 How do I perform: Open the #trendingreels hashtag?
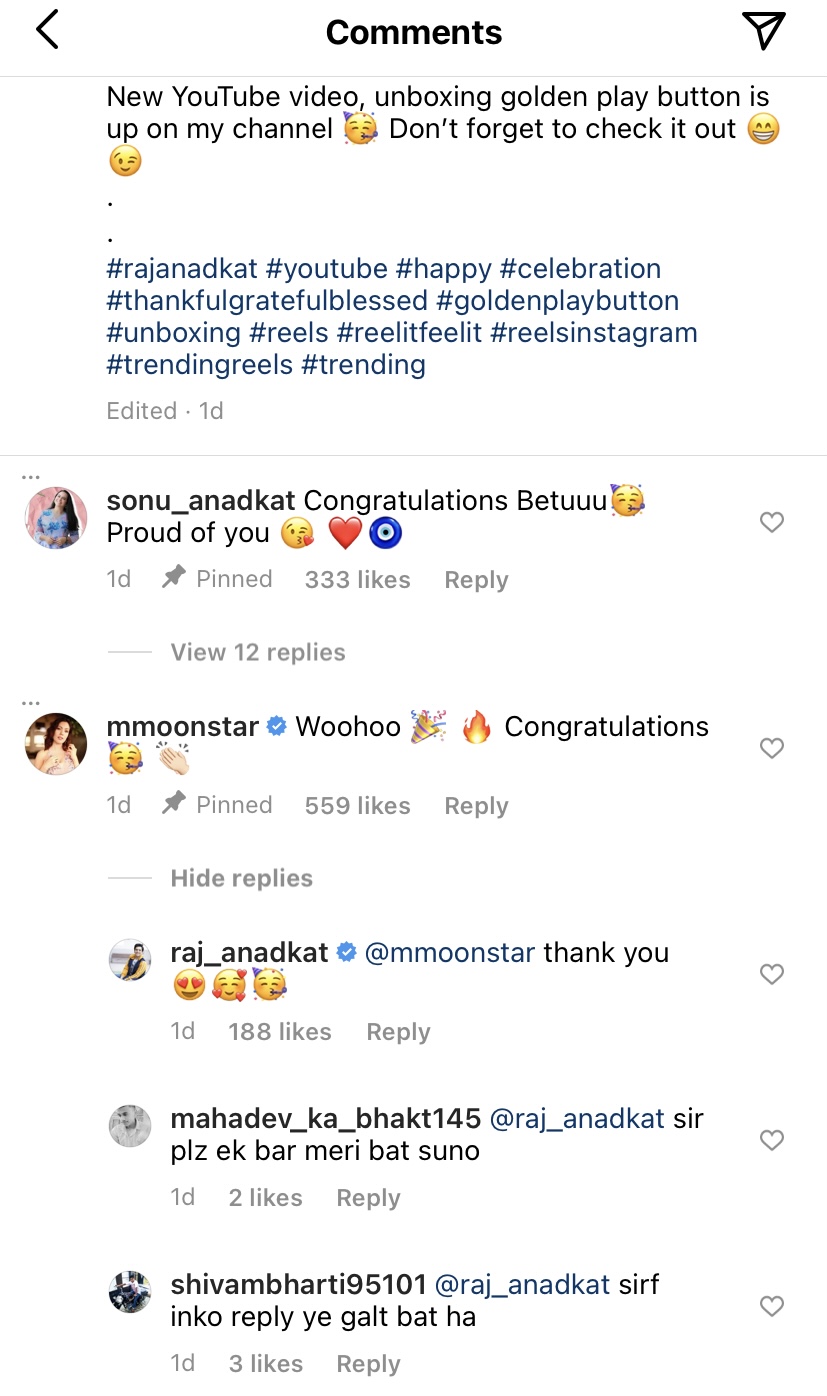click(x=200, y=365)
